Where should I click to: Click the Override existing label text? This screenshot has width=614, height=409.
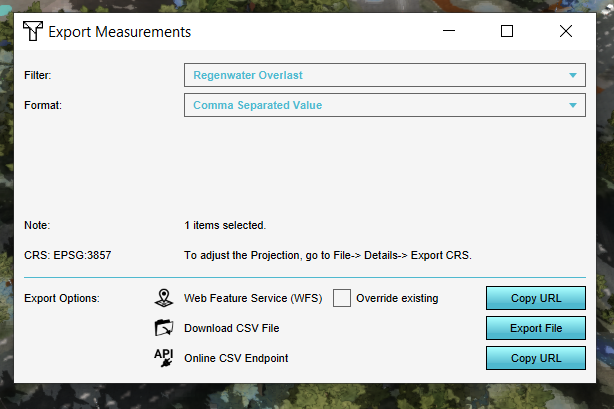click(x=397, y=298)
